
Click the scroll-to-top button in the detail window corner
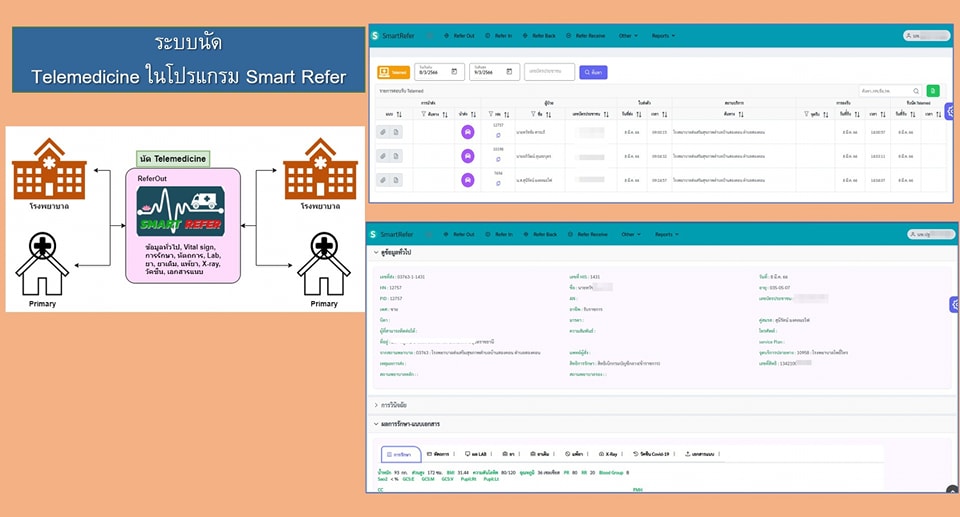(951, 489)
